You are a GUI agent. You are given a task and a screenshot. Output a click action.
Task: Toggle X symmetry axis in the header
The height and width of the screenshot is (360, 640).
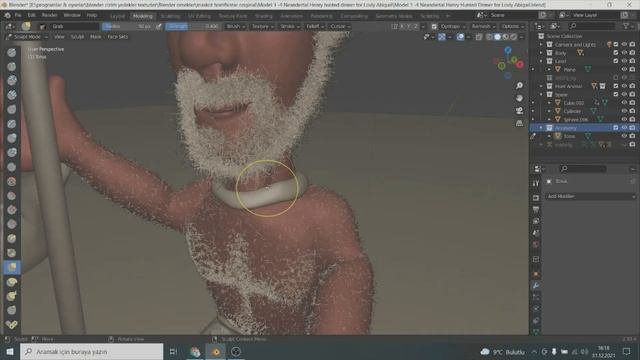tap(402, 26)
